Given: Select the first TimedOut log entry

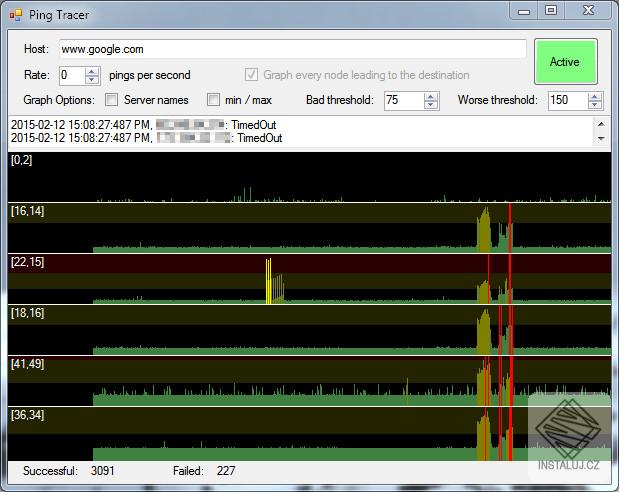Looking at the screenshot, I should point(143,125).
